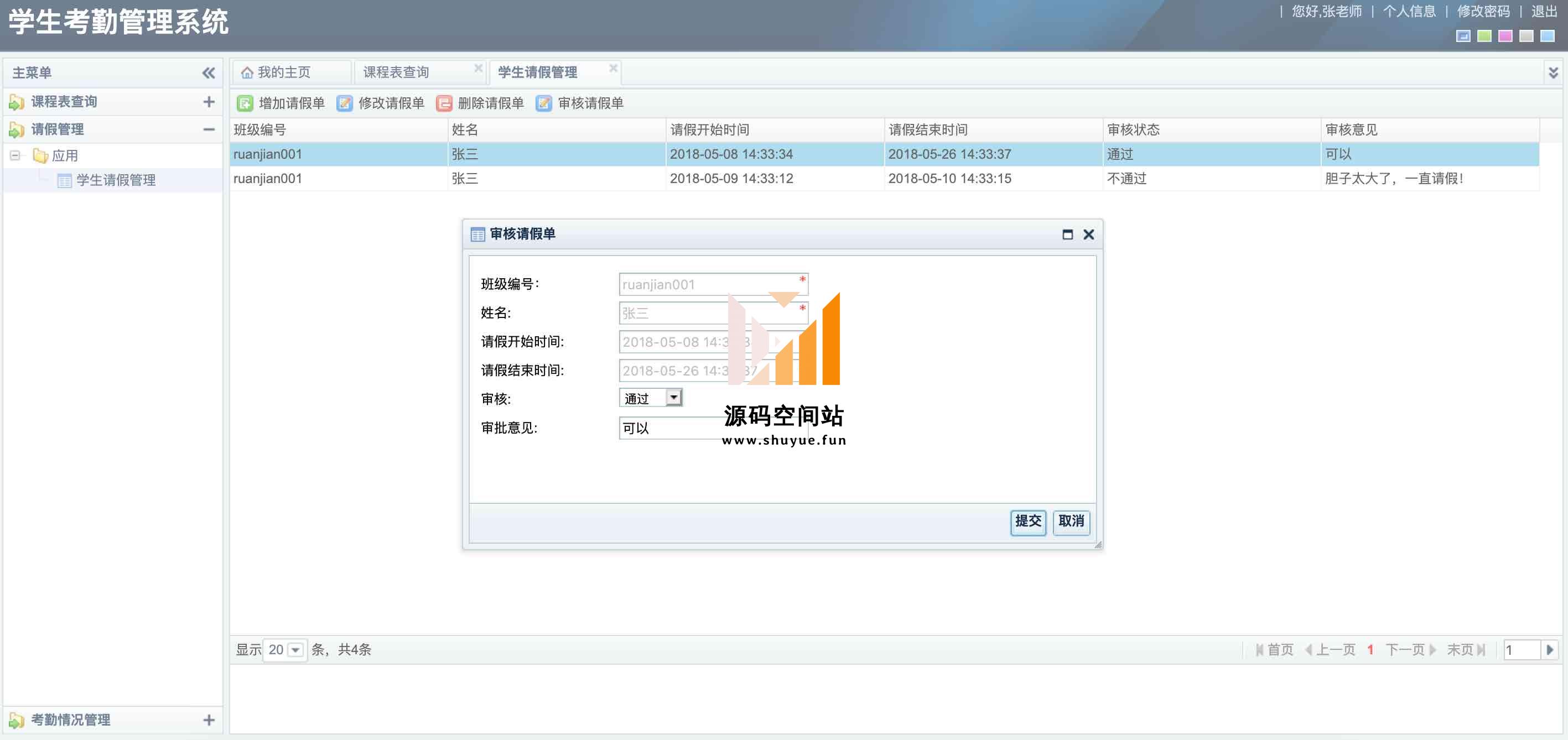Click the 审核请假单 review icon

[x=543, y=103]
